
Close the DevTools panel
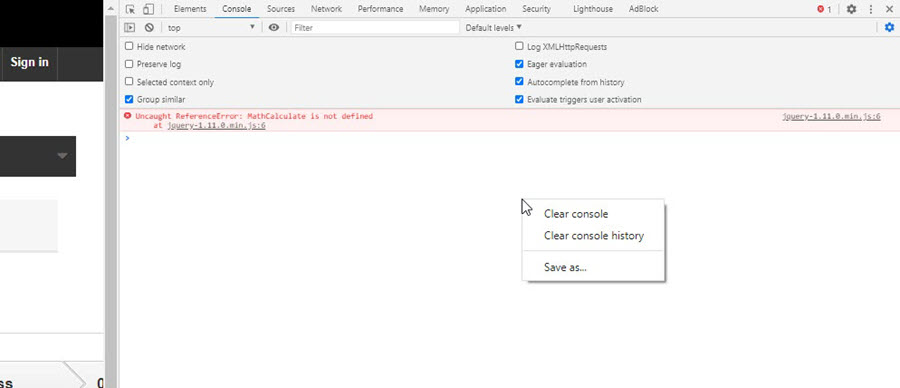point(890,9)
